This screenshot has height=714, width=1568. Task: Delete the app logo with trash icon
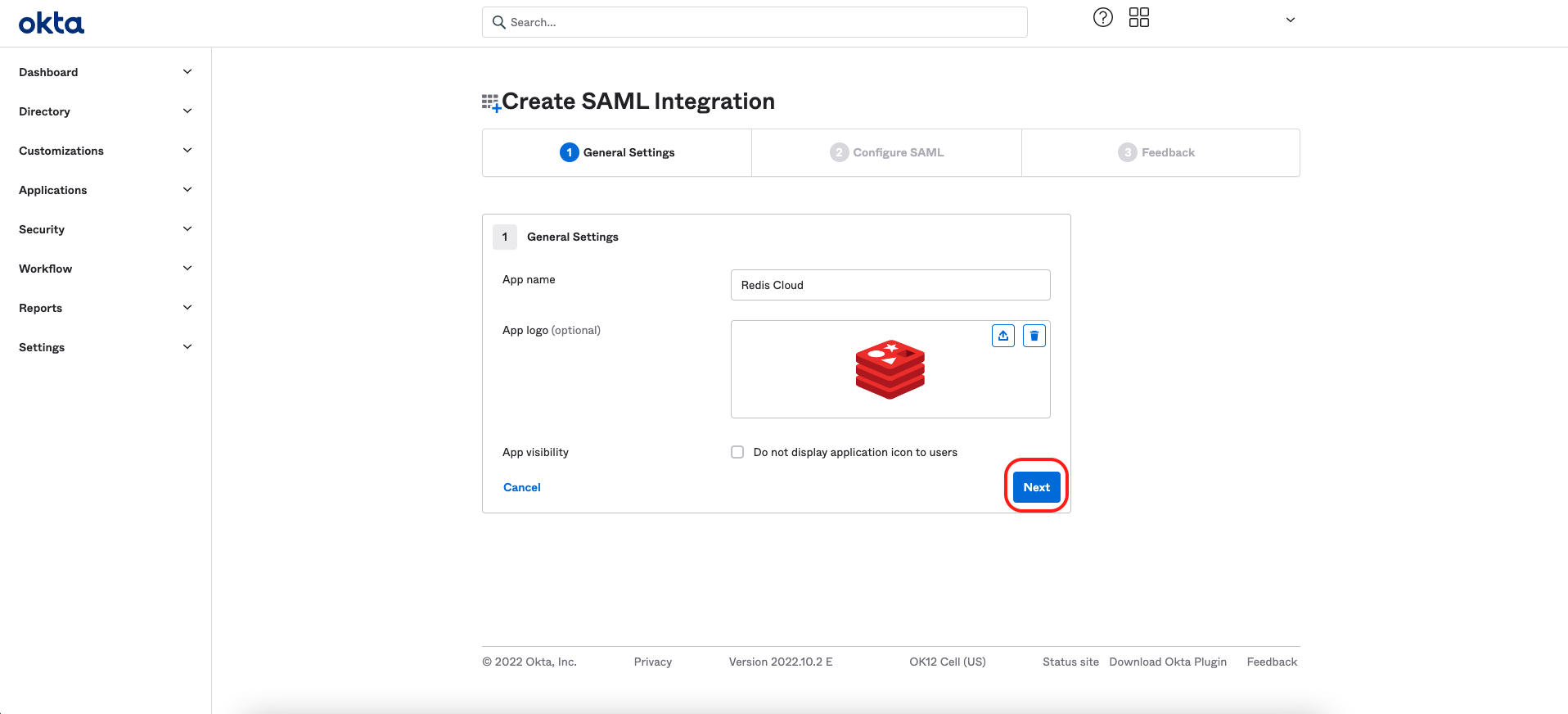click(1034, 336)
